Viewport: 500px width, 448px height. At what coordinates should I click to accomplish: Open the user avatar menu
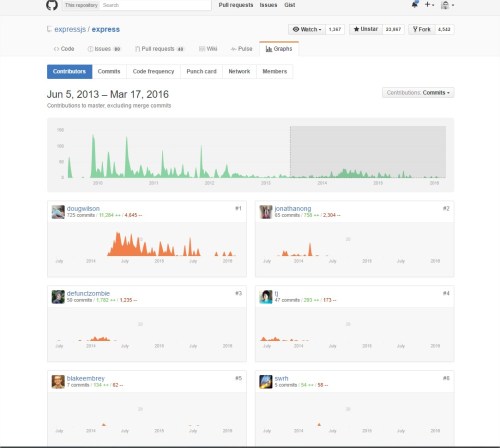click(x=447, y=5)
